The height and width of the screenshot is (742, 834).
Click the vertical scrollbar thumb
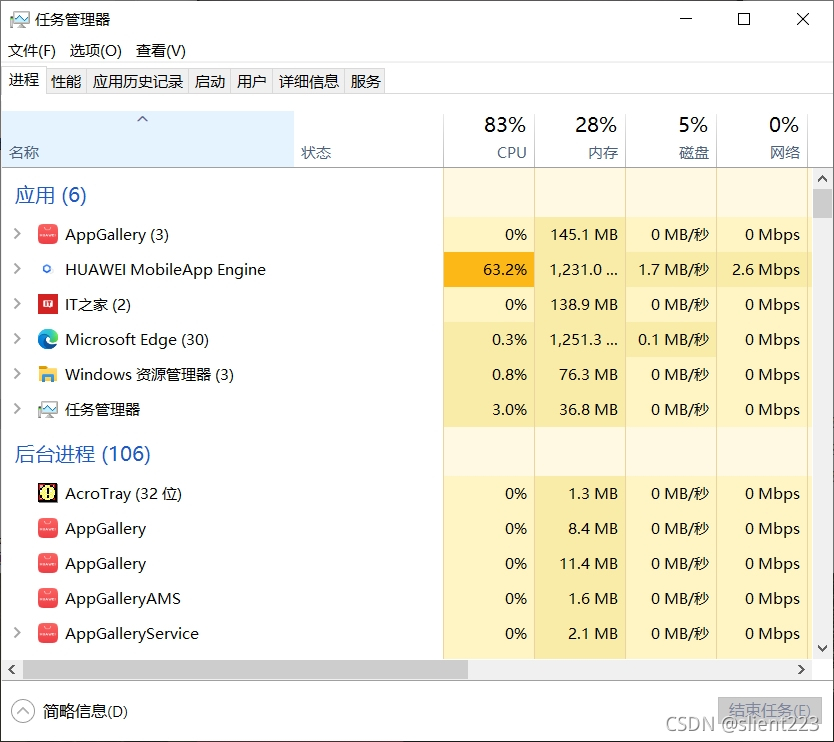822,204
